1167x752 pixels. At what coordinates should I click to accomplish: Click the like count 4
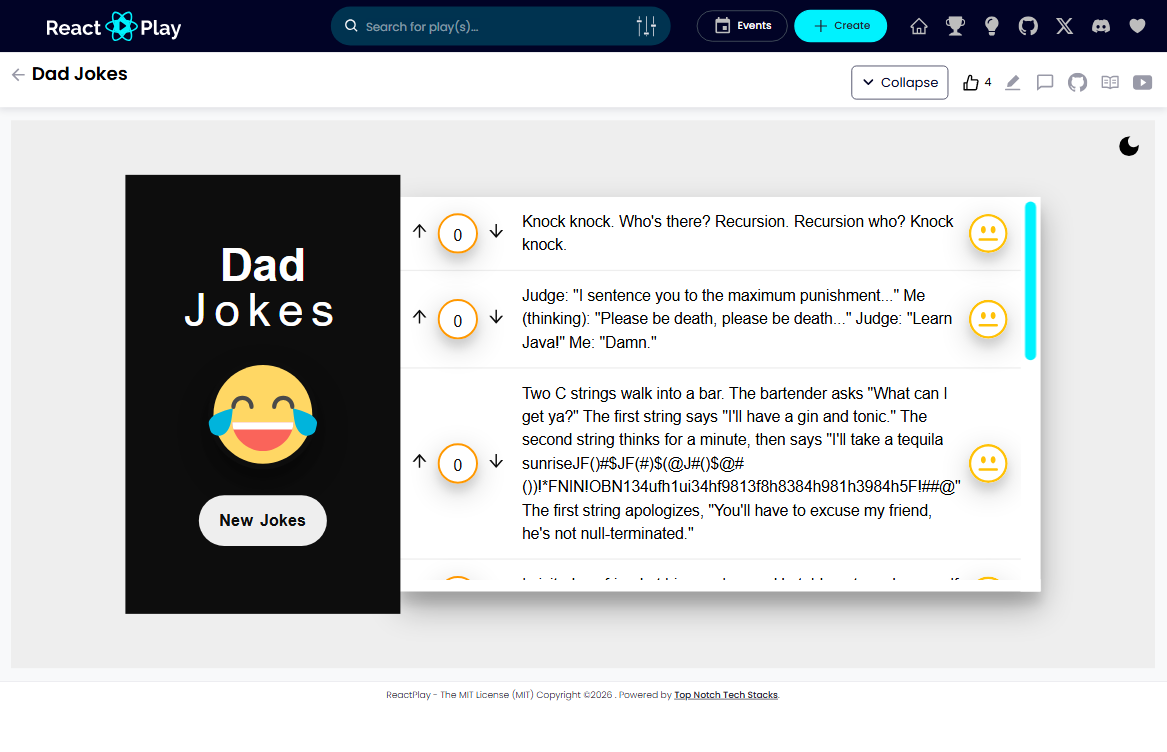(988, 82)
